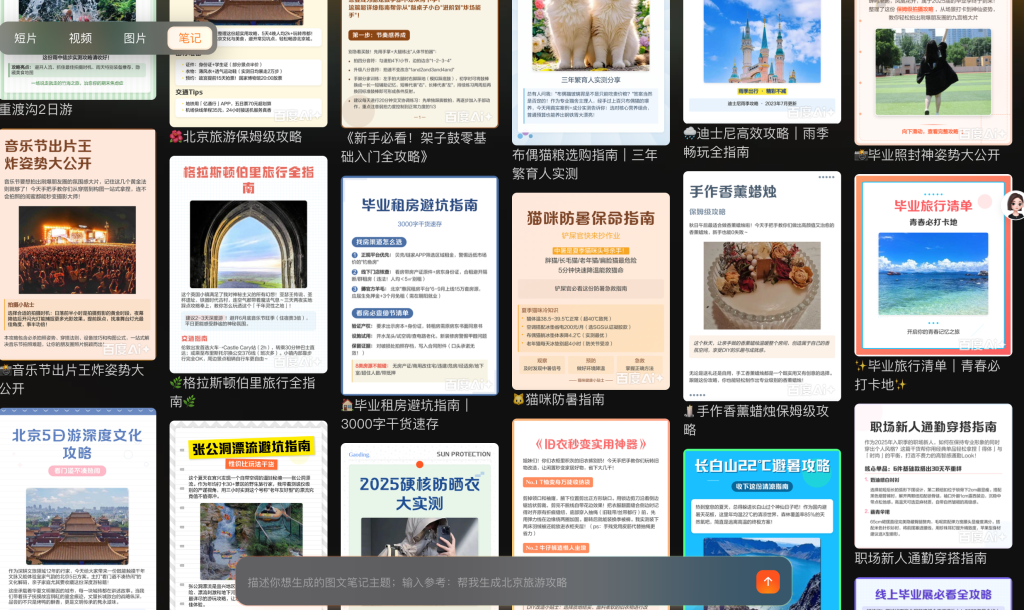This screenshot has height=610, width=1024.
Task: Click the cartoon avatar assistant icon
Action: tap(1014, 206)
